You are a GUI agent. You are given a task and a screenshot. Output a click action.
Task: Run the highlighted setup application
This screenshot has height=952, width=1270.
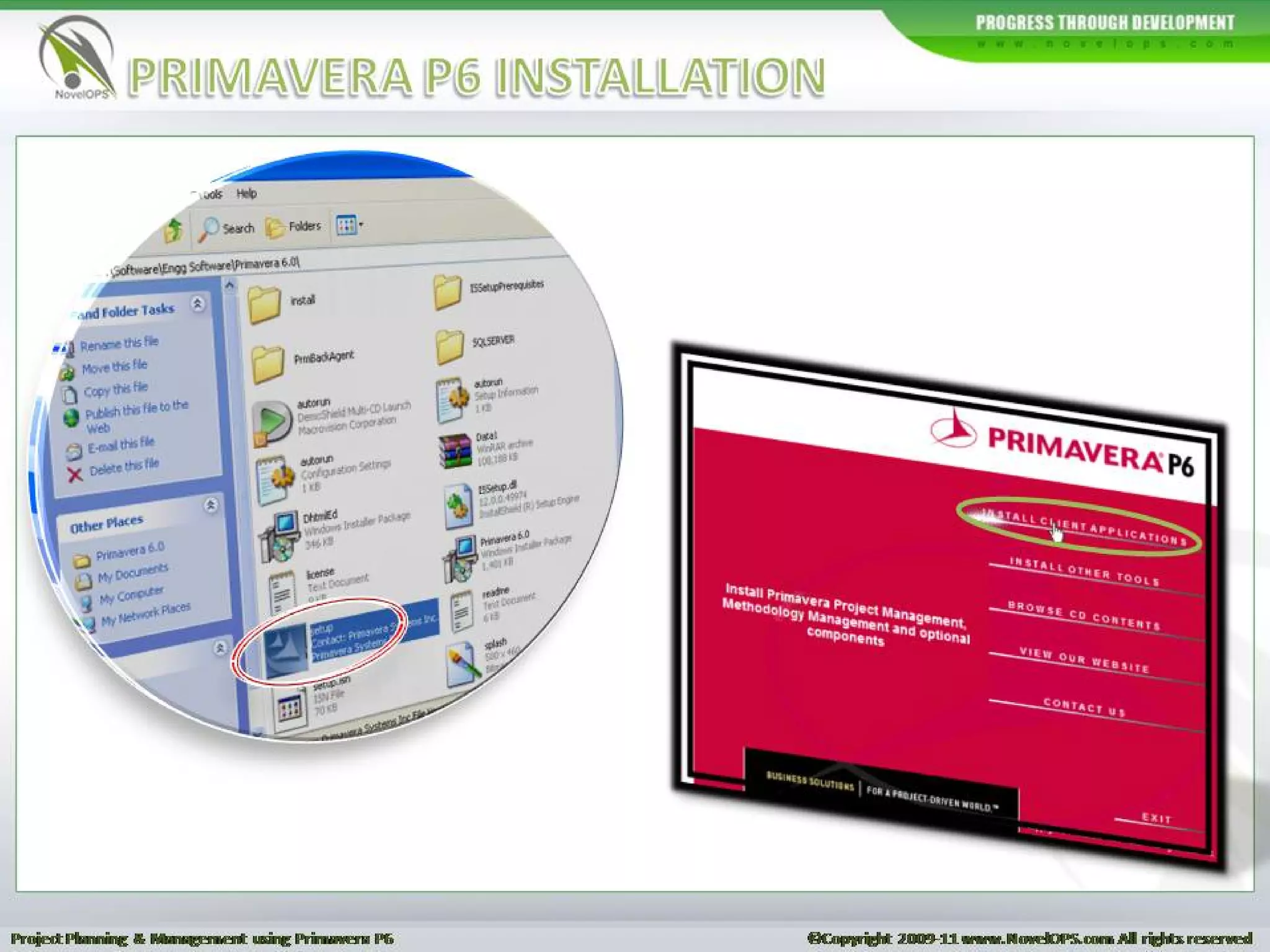pyautogui.click(x=287, y=651)
